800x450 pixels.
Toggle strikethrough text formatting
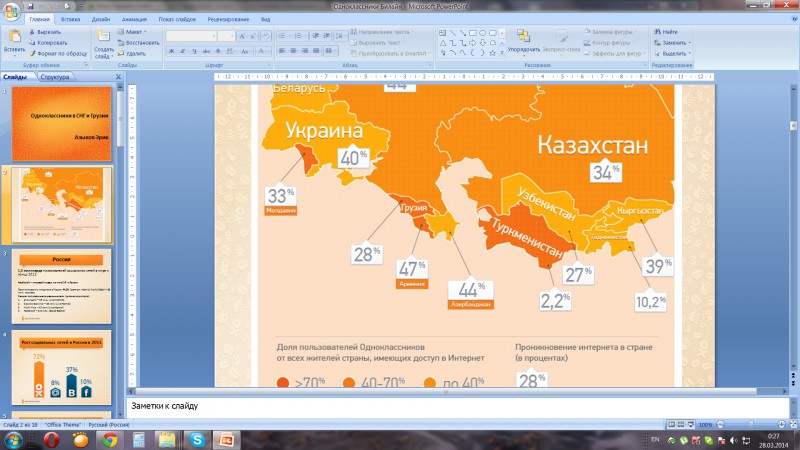tap(206, 51)
